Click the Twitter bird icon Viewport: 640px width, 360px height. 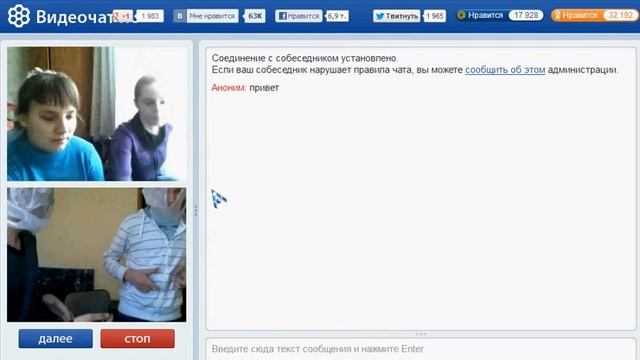[x=380, y=16]
